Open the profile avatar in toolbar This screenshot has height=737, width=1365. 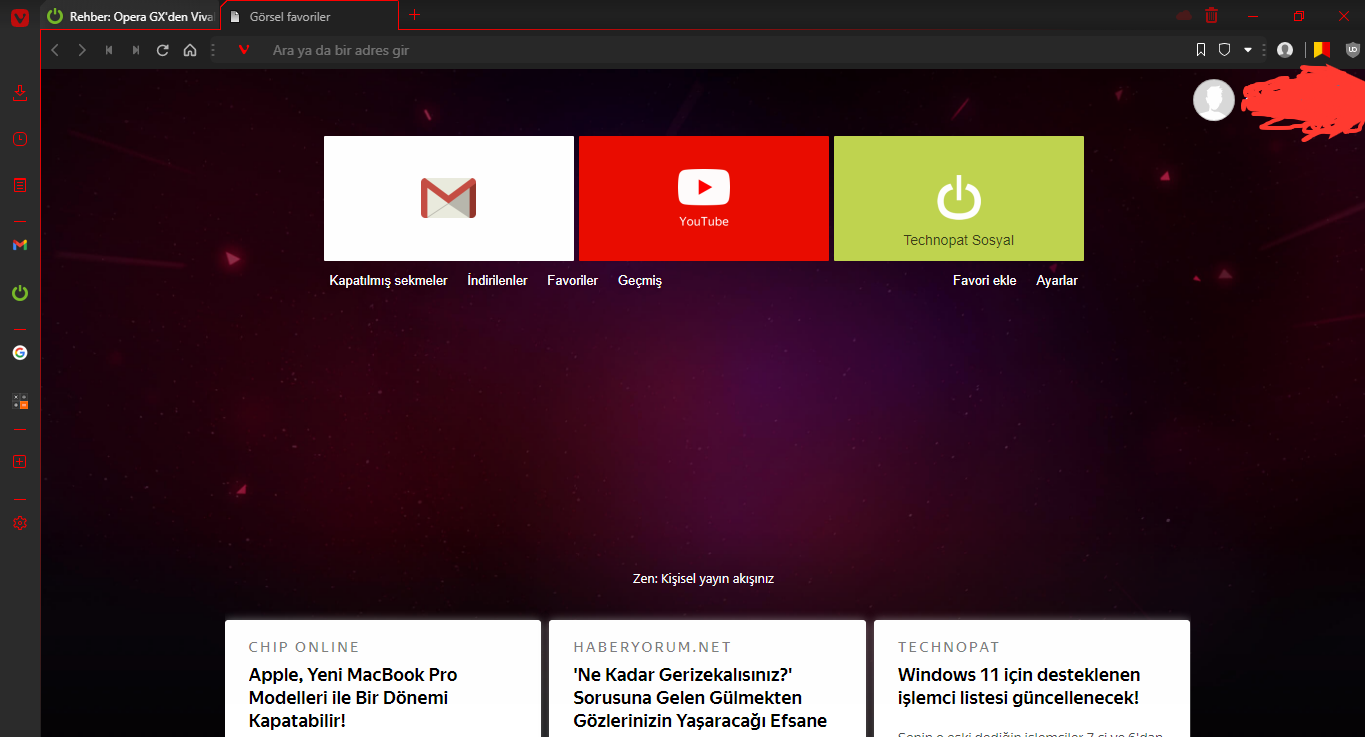point(1285,50)
